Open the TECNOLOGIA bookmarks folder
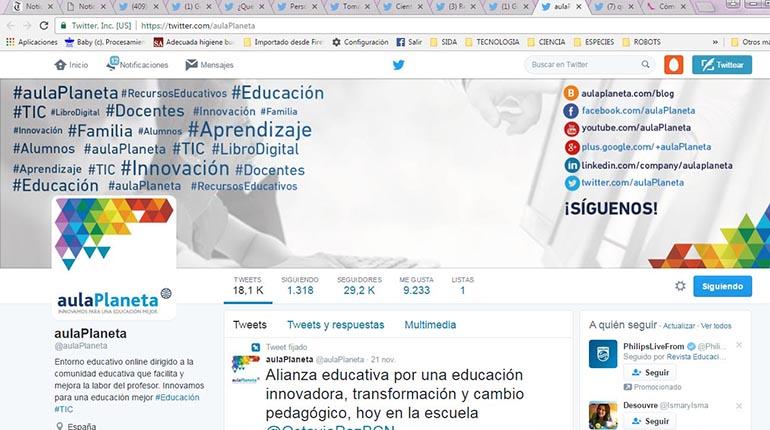The image size is (770, 430). click(492, 42)
